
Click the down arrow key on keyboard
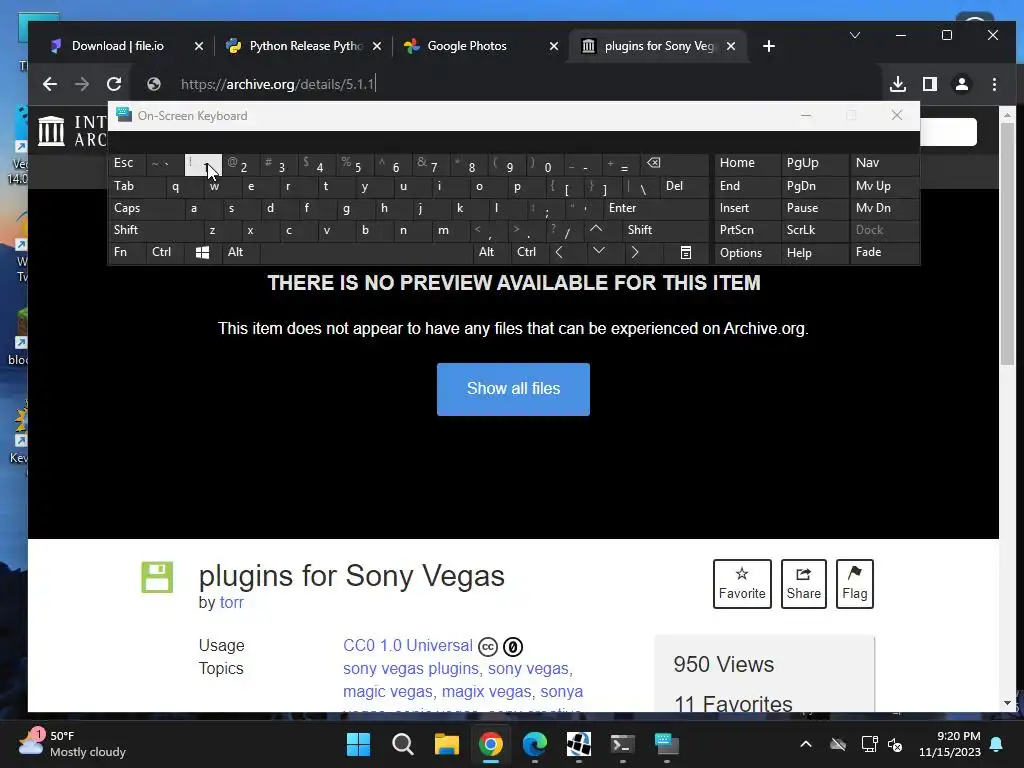click(x=598, y=252)
